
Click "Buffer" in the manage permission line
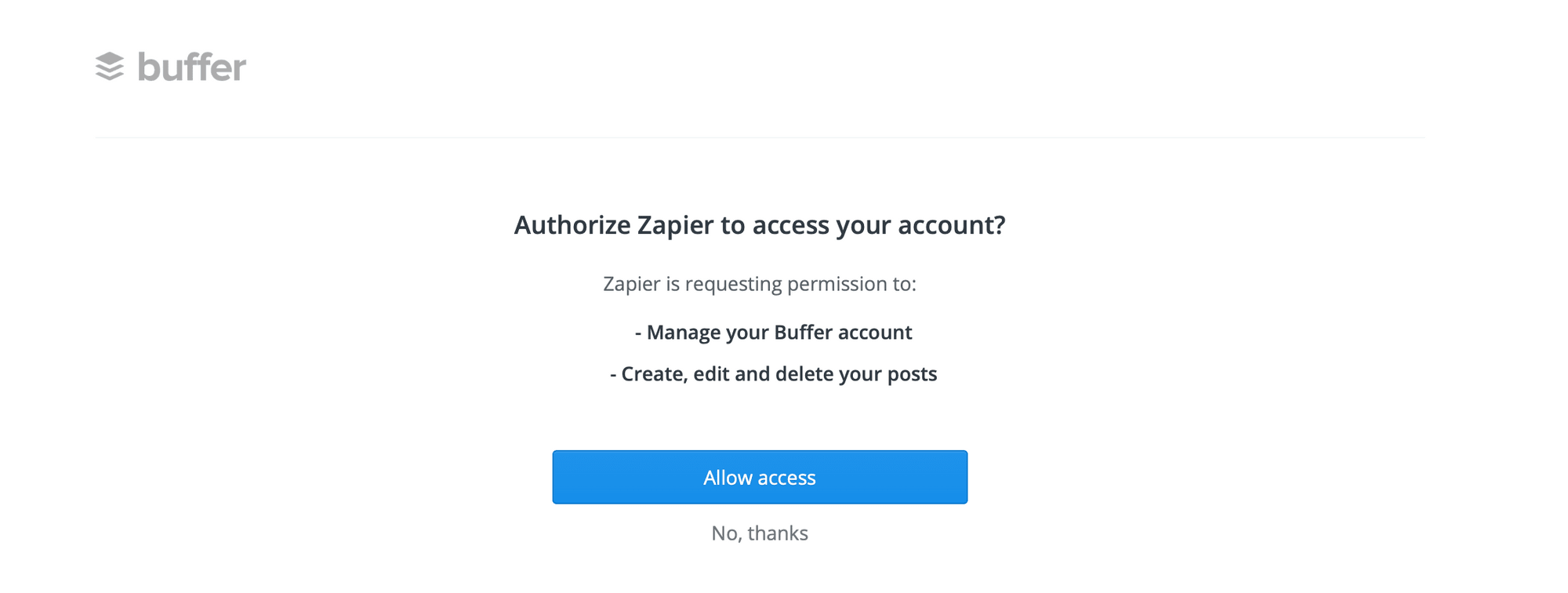(803, 333)
